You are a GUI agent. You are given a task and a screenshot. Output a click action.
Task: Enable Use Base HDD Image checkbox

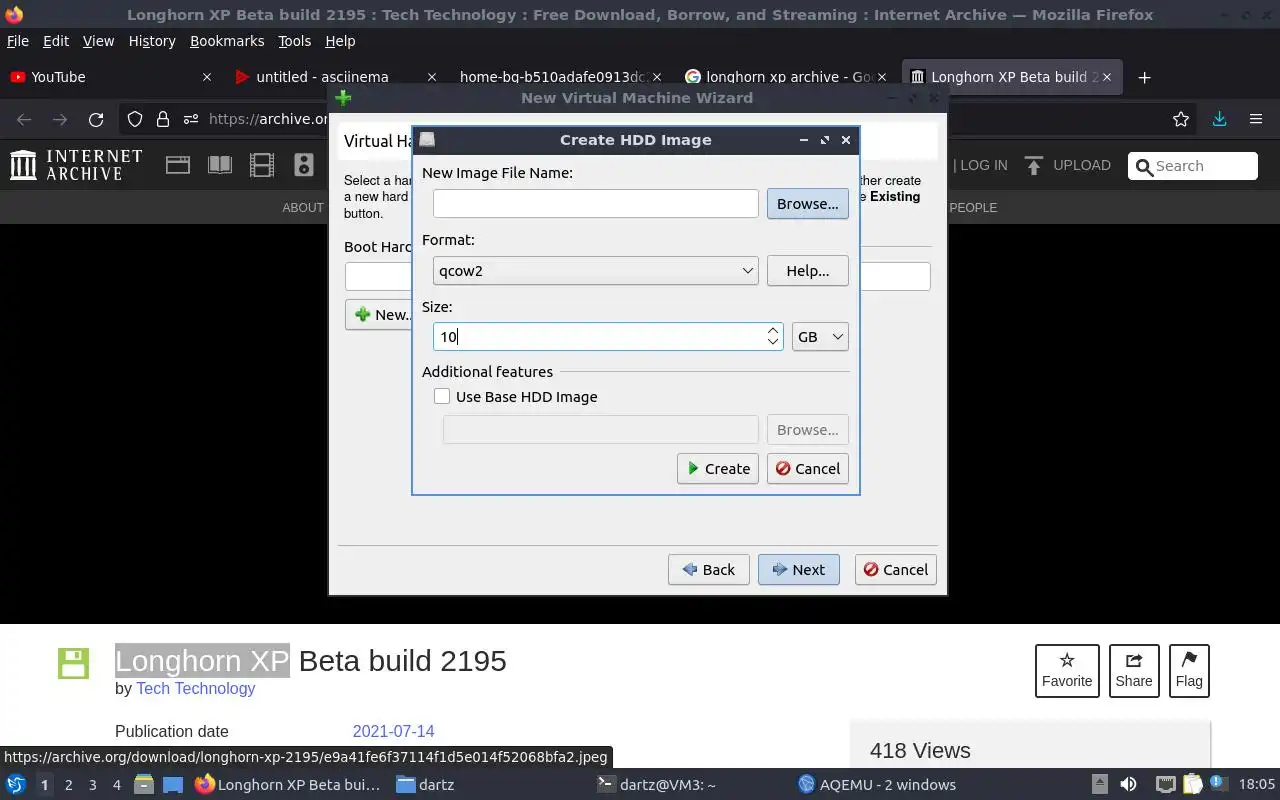[442, 397]
